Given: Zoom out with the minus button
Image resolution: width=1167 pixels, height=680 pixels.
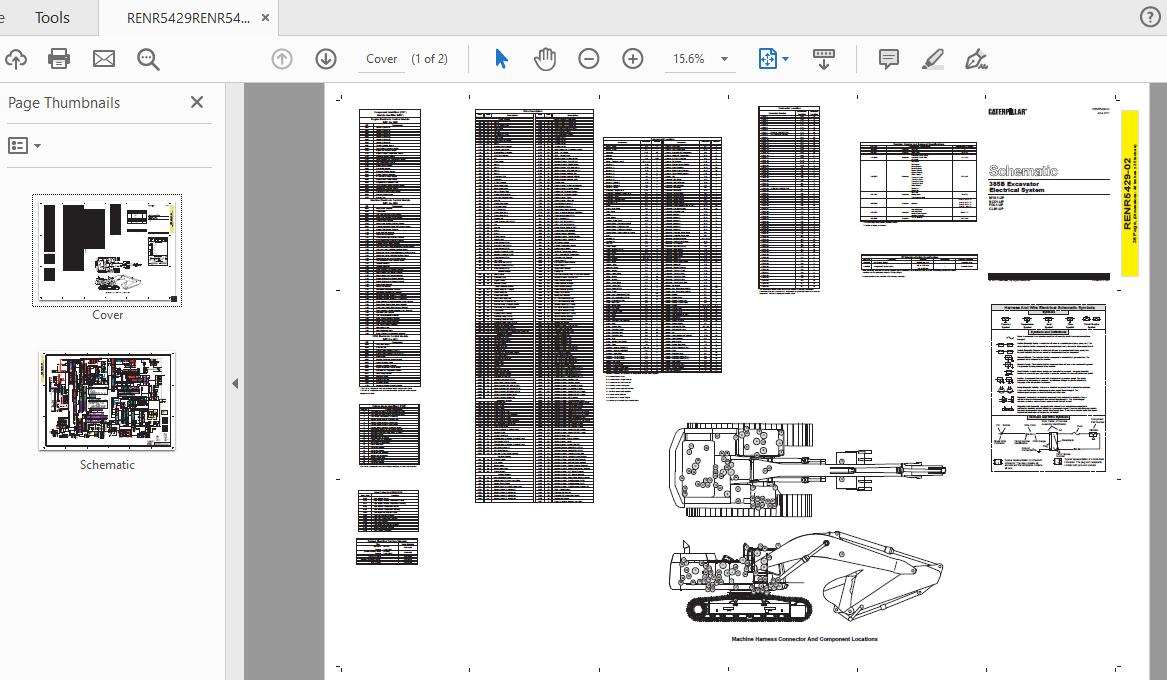Looking at the screenshot, I should click(589, 59).
